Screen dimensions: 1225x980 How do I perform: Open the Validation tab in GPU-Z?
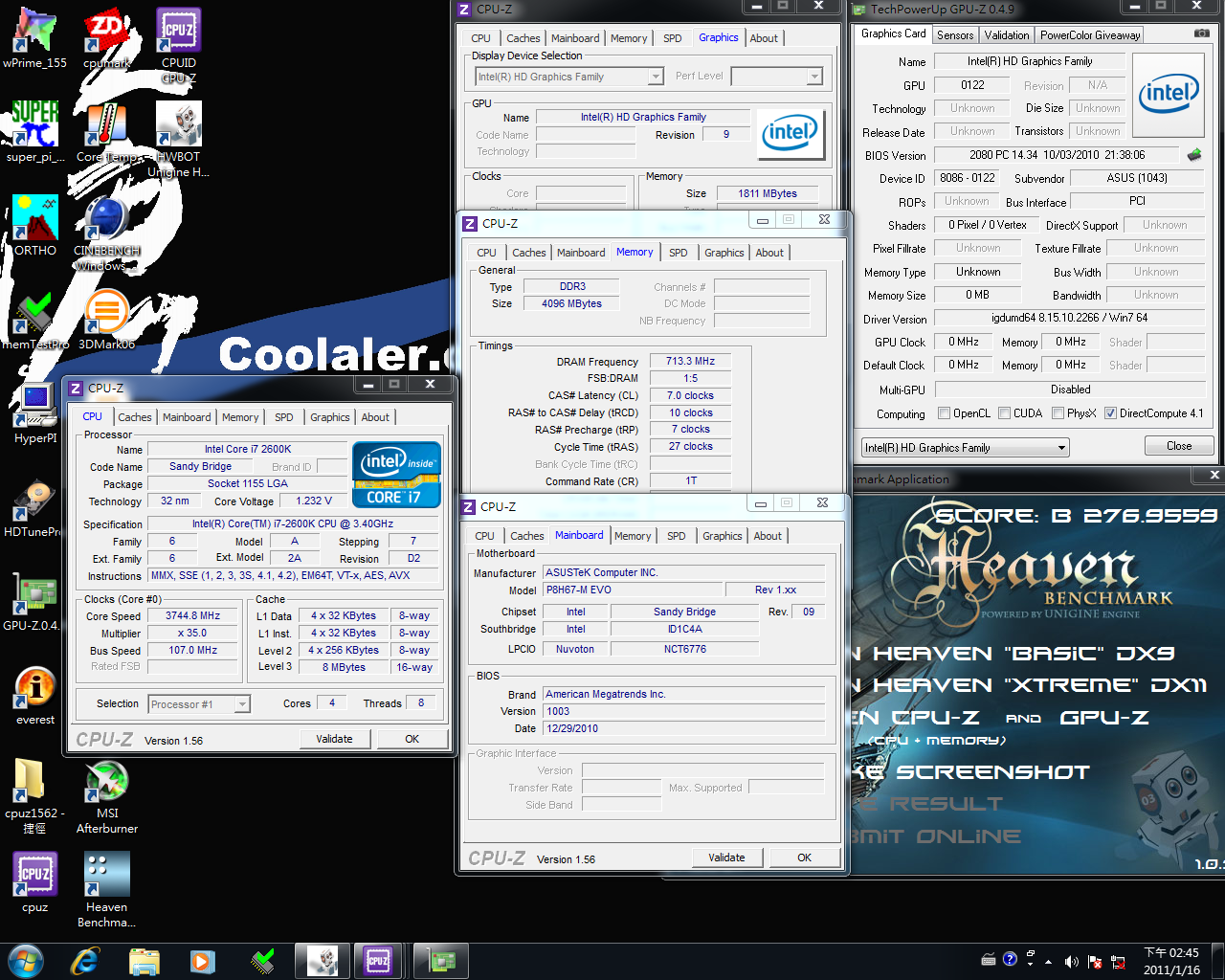pos(1007,35)
